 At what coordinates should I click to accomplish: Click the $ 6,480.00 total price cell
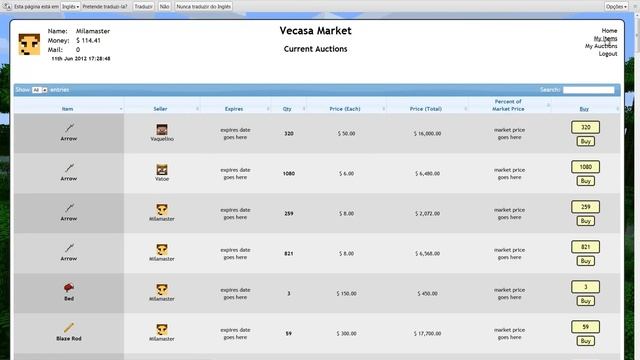[427, 173]
